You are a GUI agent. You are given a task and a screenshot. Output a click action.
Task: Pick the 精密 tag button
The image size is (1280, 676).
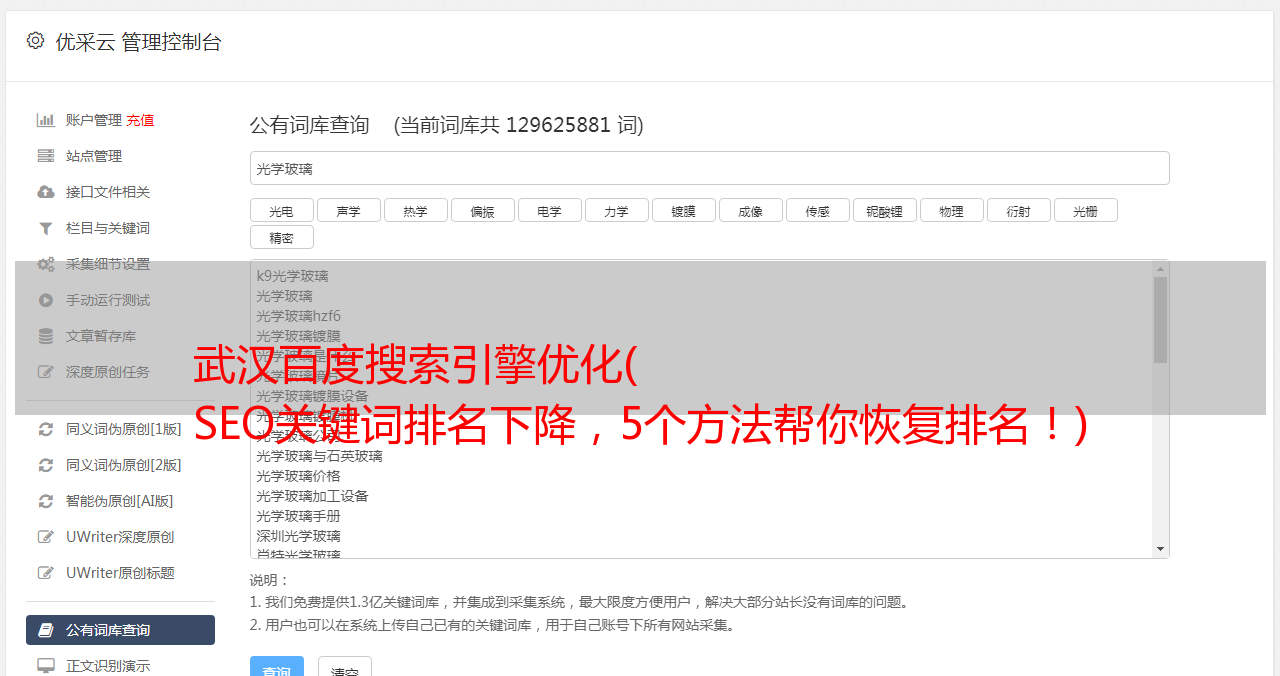point(281,237)
